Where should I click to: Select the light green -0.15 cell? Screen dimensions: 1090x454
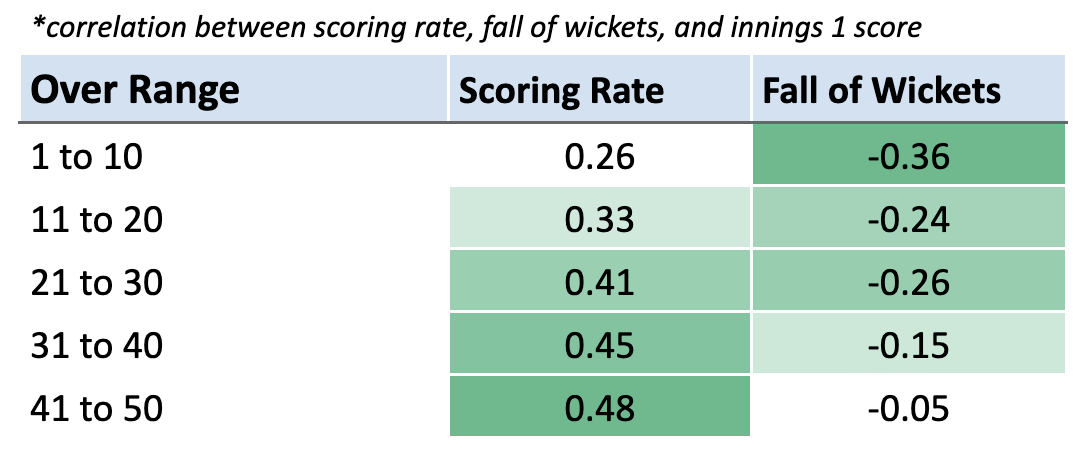(x=908, y=346)
